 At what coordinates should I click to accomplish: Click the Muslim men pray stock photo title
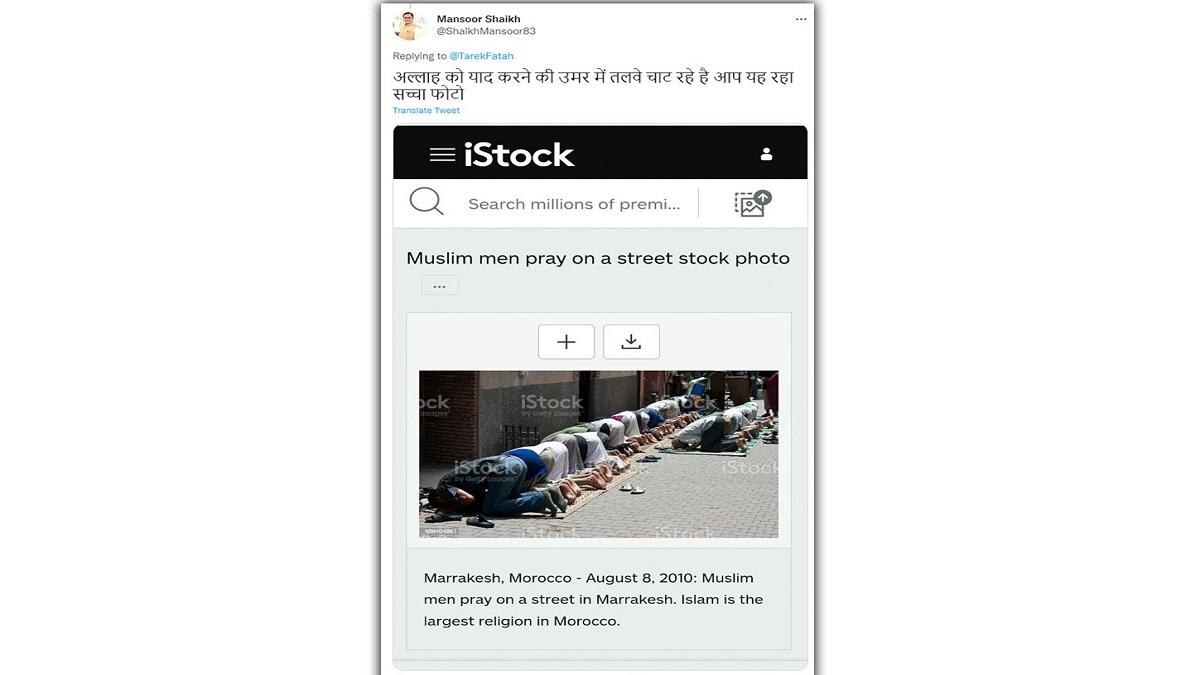(x=598, y=258)
